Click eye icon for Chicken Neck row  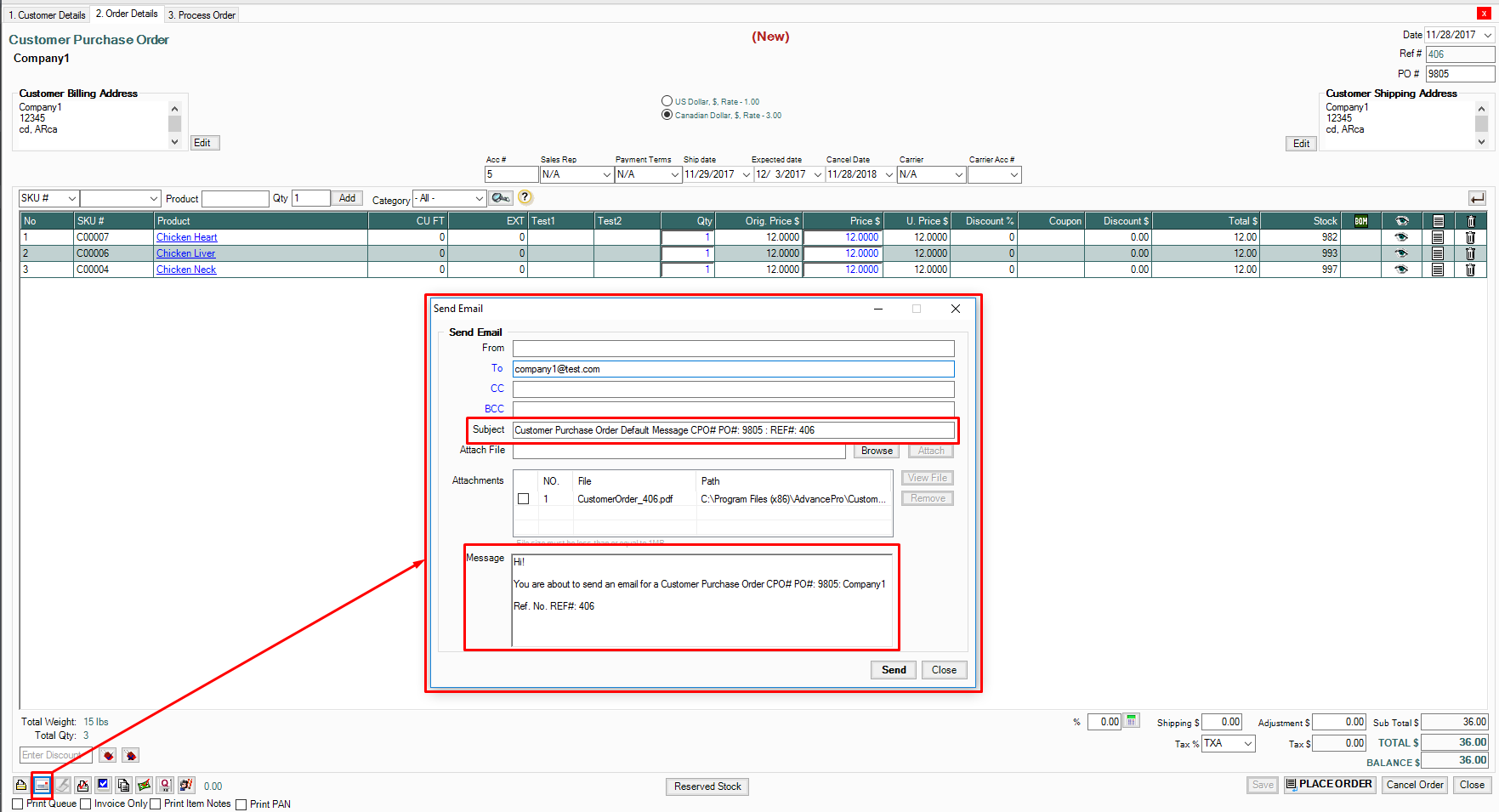tap(1401, 270)
